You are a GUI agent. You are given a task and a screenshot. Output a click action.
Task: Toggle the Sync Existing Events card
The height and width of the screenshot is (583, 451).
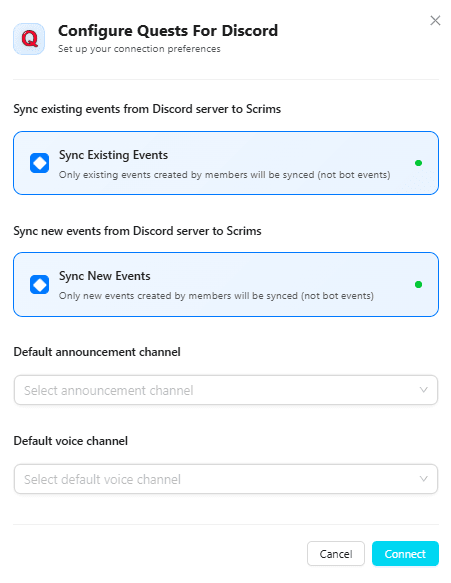coord(226,163)
